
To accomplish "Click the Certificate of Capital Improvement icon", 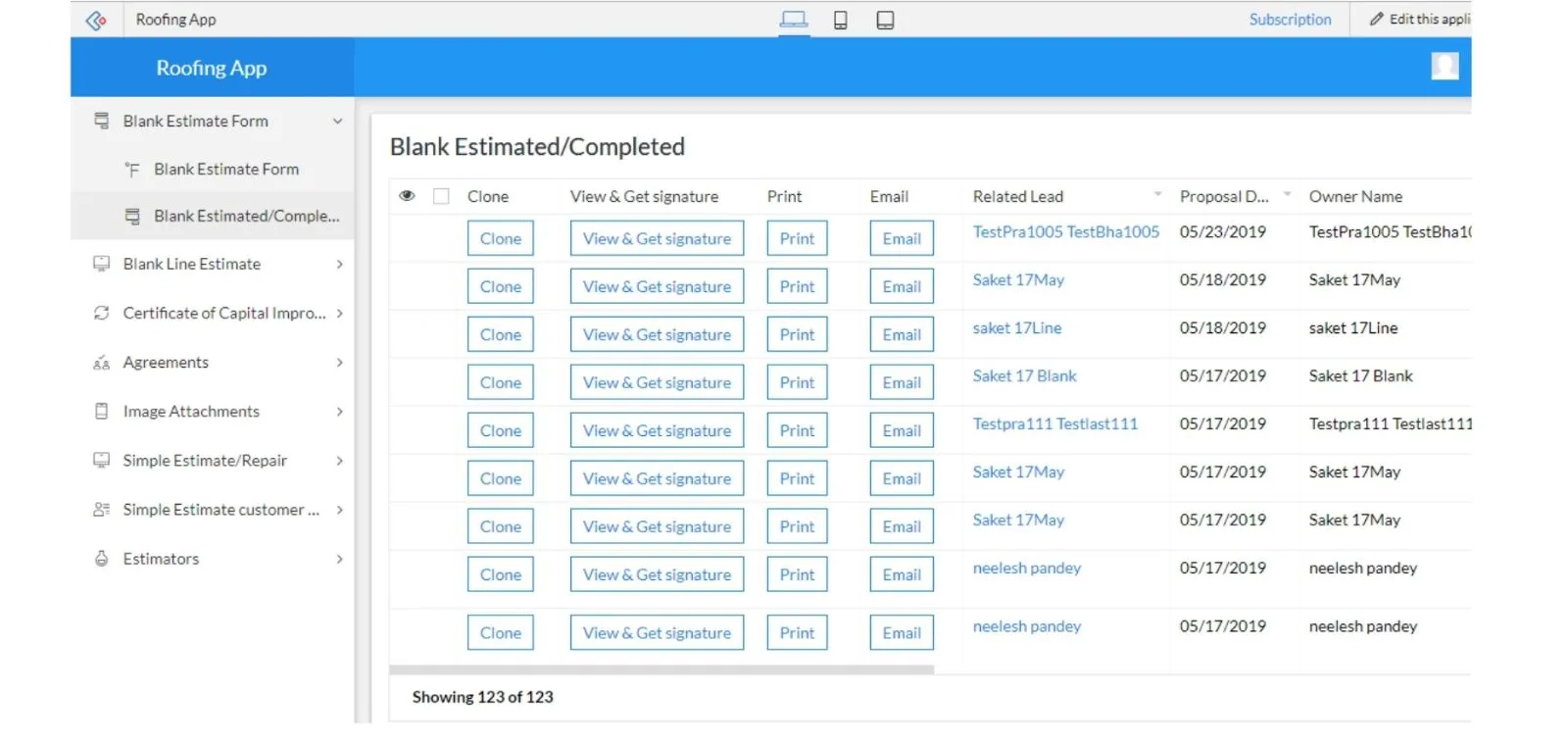I will coord(101,313).
